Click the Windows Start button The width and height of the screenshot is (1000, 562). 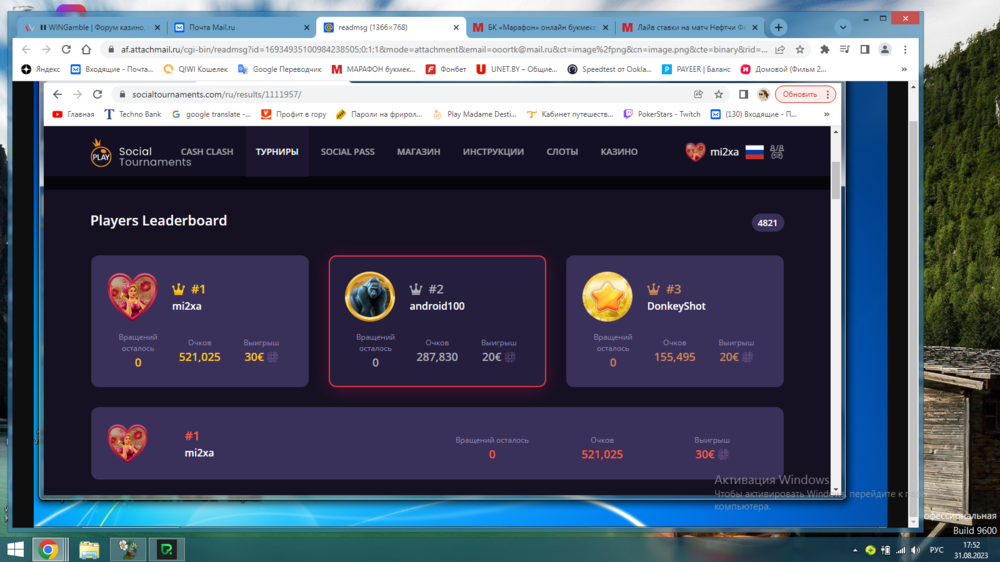click(15, 549)
